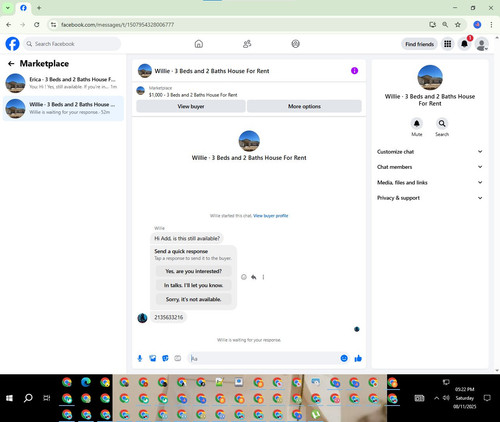Expand Privacy & support section
Screen dimensions: 500x422
click(430, 198)
